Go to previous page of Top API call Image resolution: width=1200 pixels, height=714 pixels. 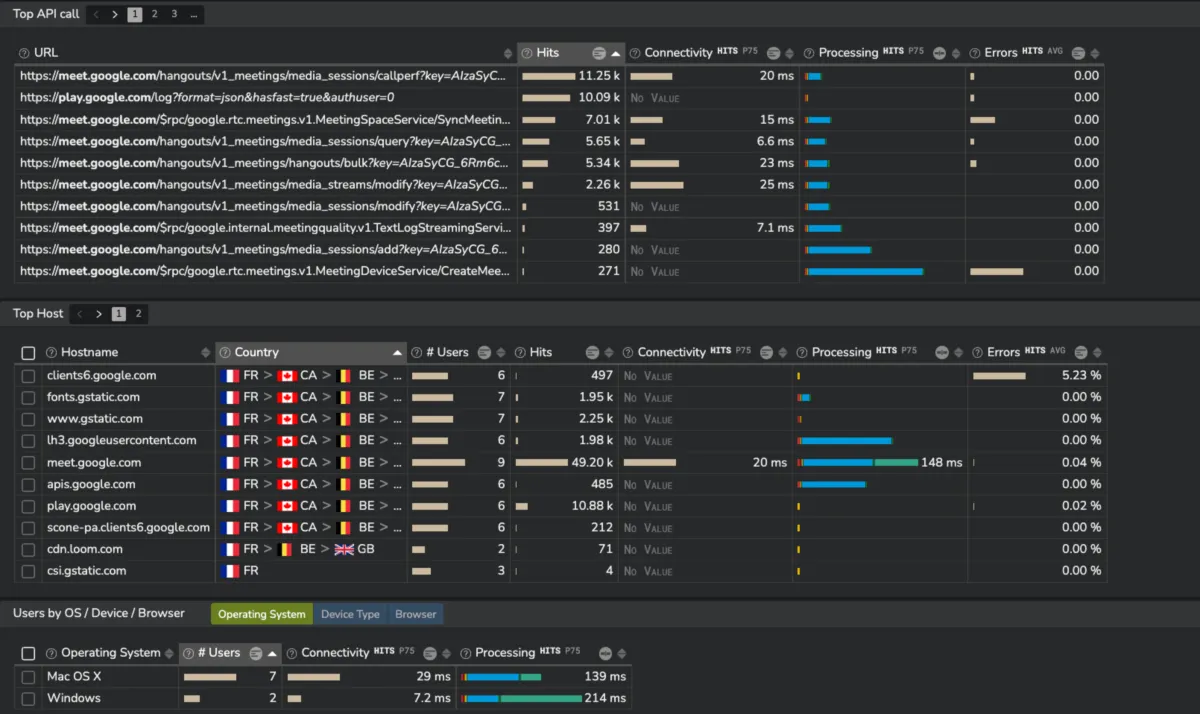point(96,14)
